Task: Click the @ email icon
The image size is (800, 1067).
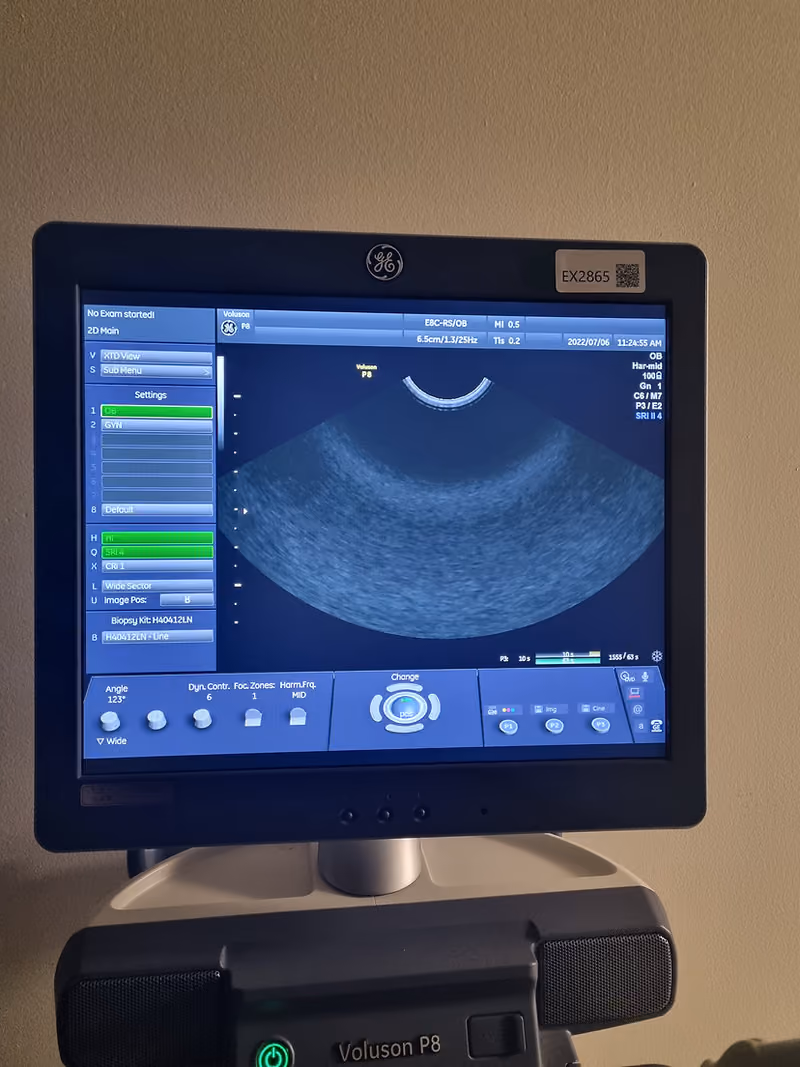Action: pyautogui.click(x=638, y=710)
